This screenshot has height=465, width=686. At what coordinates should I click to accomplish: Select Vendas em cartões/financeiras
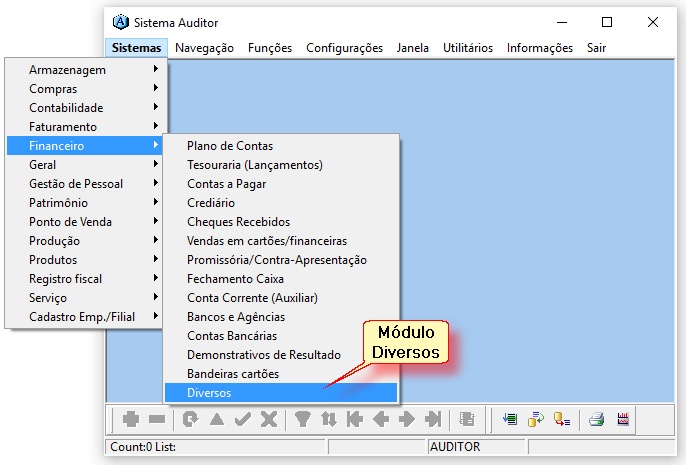[281, 241]
